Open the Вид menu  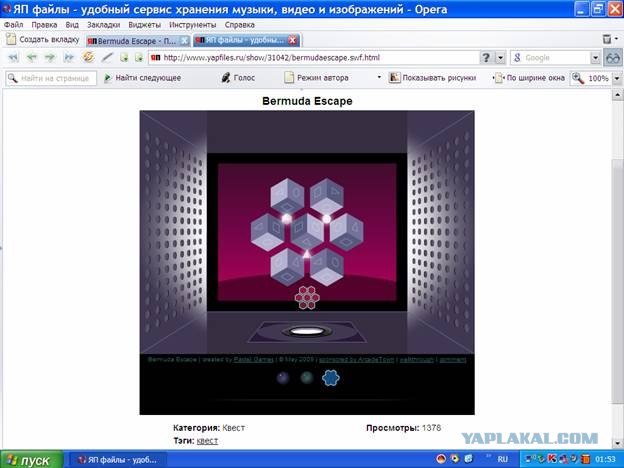coord(72,25)
